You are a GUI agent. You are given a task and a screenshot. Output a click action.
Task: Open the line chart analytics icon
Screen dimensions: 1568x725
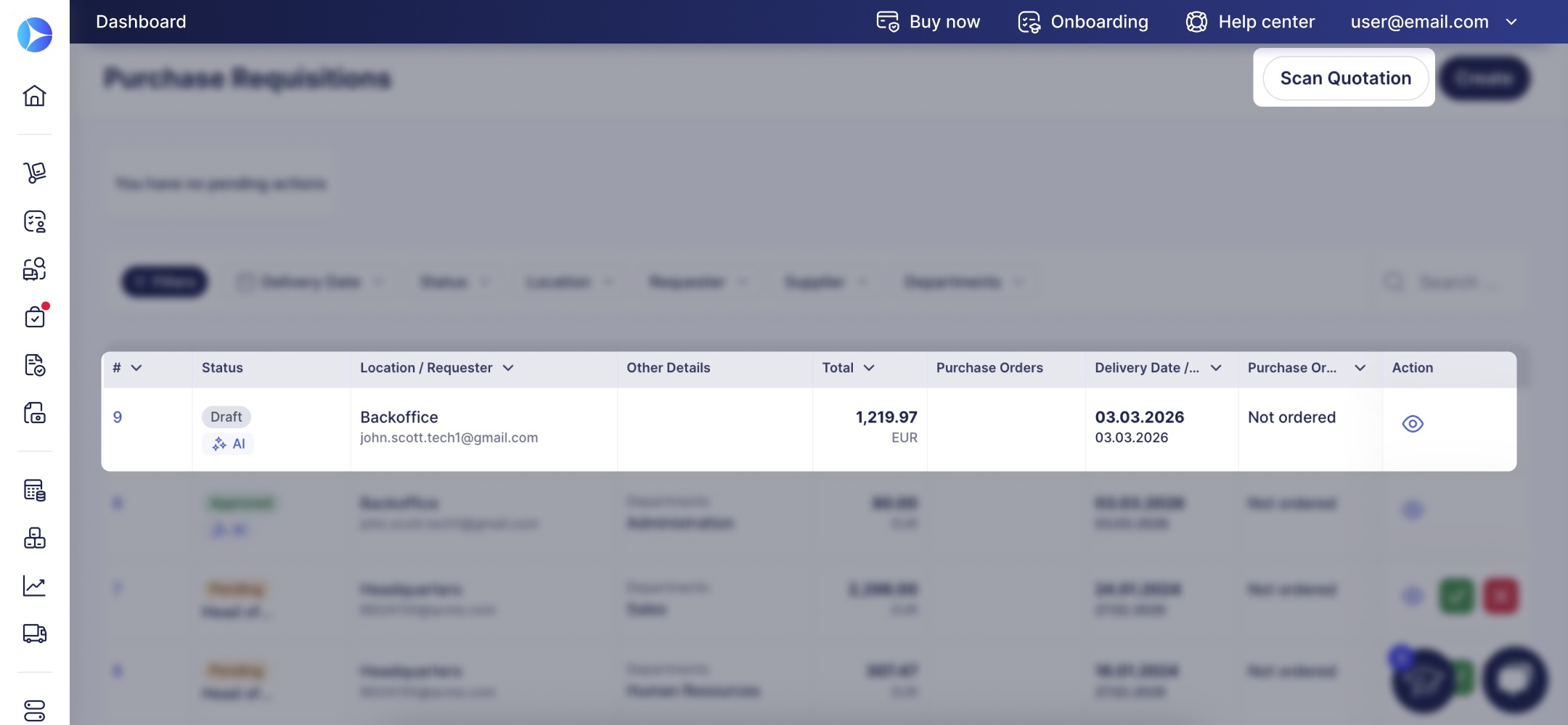[x=34, y=586]
